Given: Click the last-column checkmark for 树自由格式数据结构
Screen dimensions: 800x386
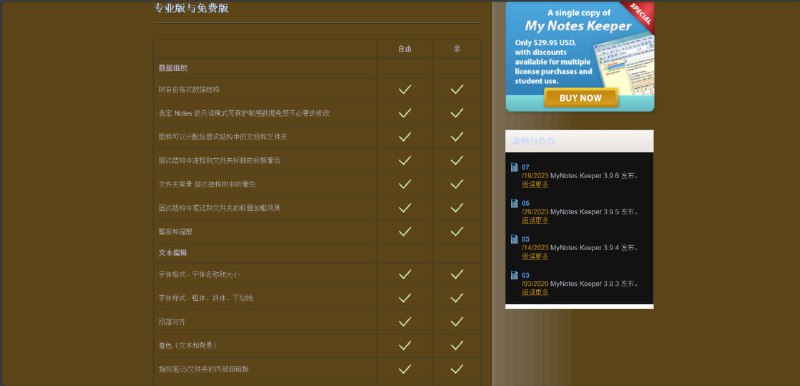Looking at the screenshot, I should pyautogui.click(x=457, y=89).
